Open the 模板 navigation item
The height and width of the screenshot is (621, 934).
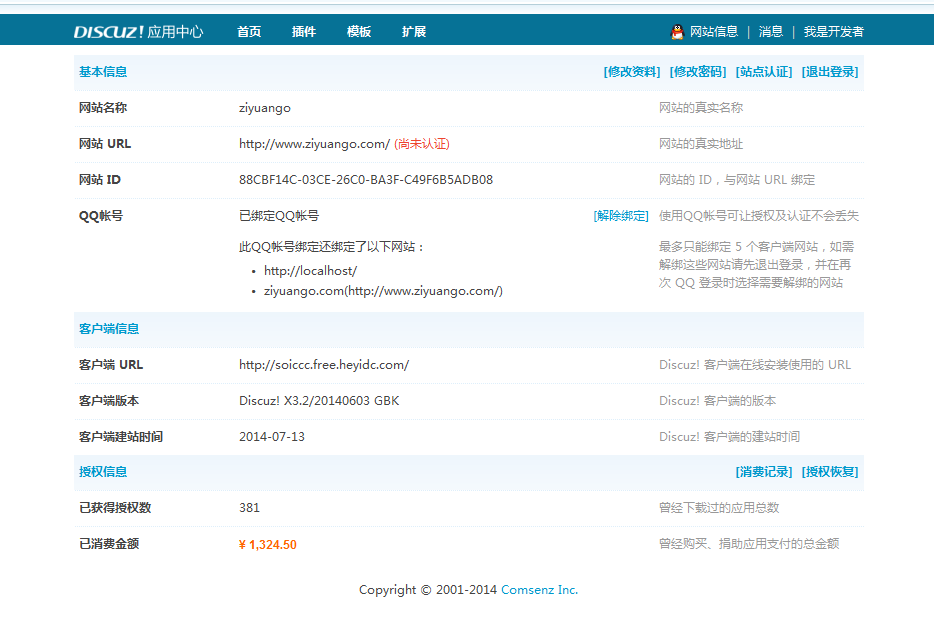[x=359, y=31]
